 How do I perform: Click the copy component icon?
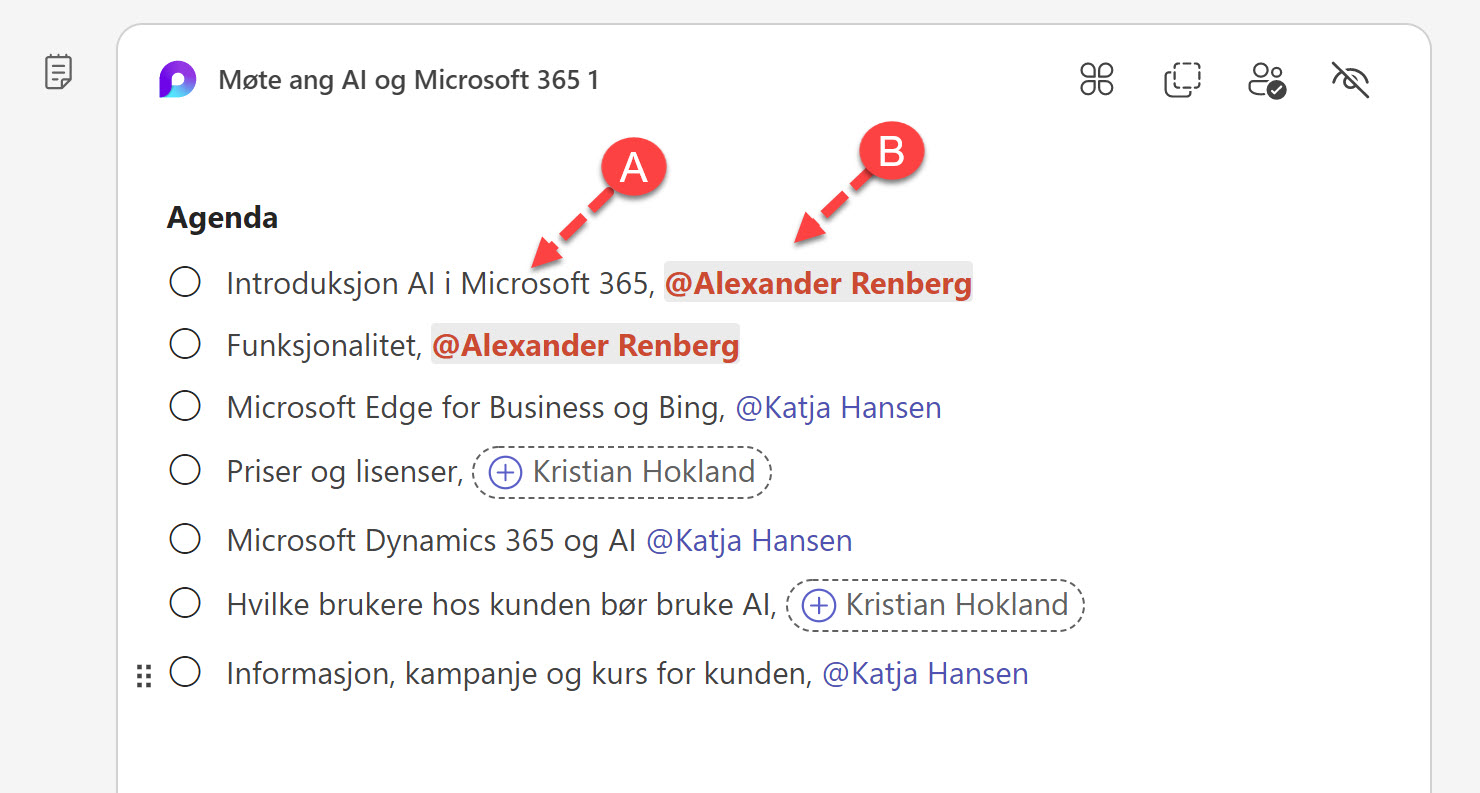click(1181, 80)
